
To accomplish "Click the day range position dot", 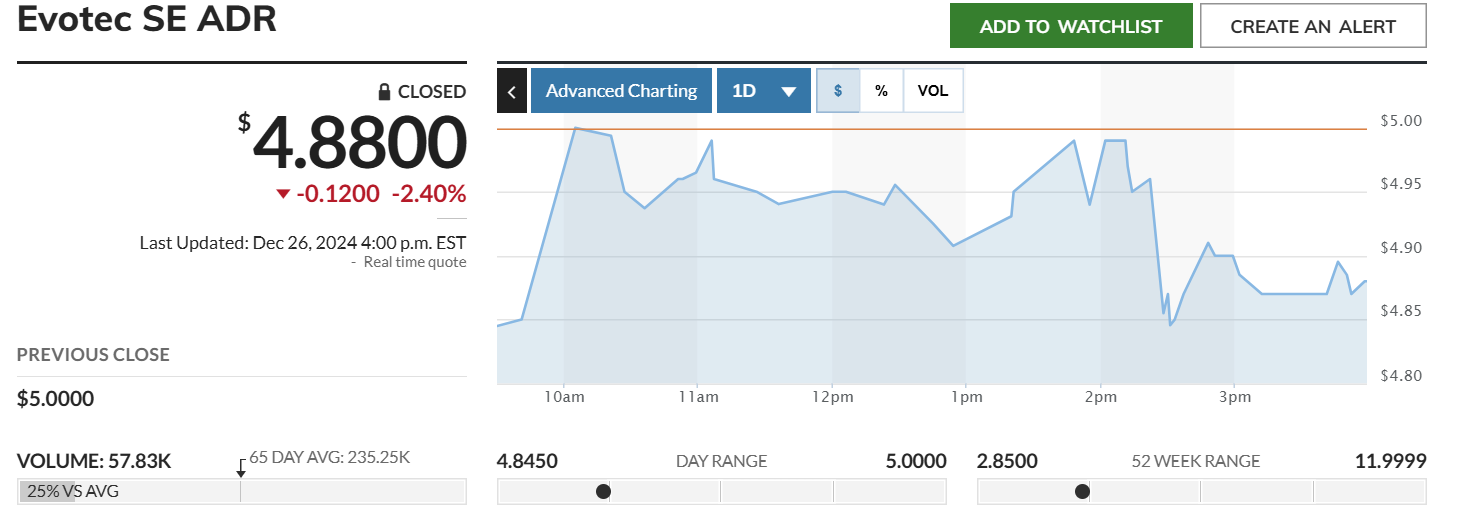I will coord(603,491).
